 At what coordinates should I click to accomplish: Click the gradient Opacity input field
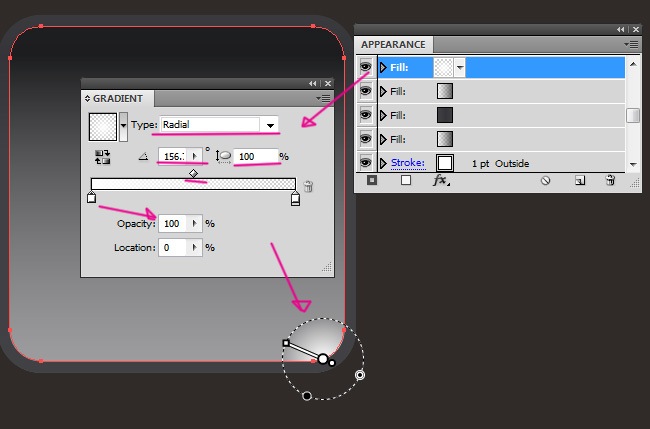click(173, 224)
